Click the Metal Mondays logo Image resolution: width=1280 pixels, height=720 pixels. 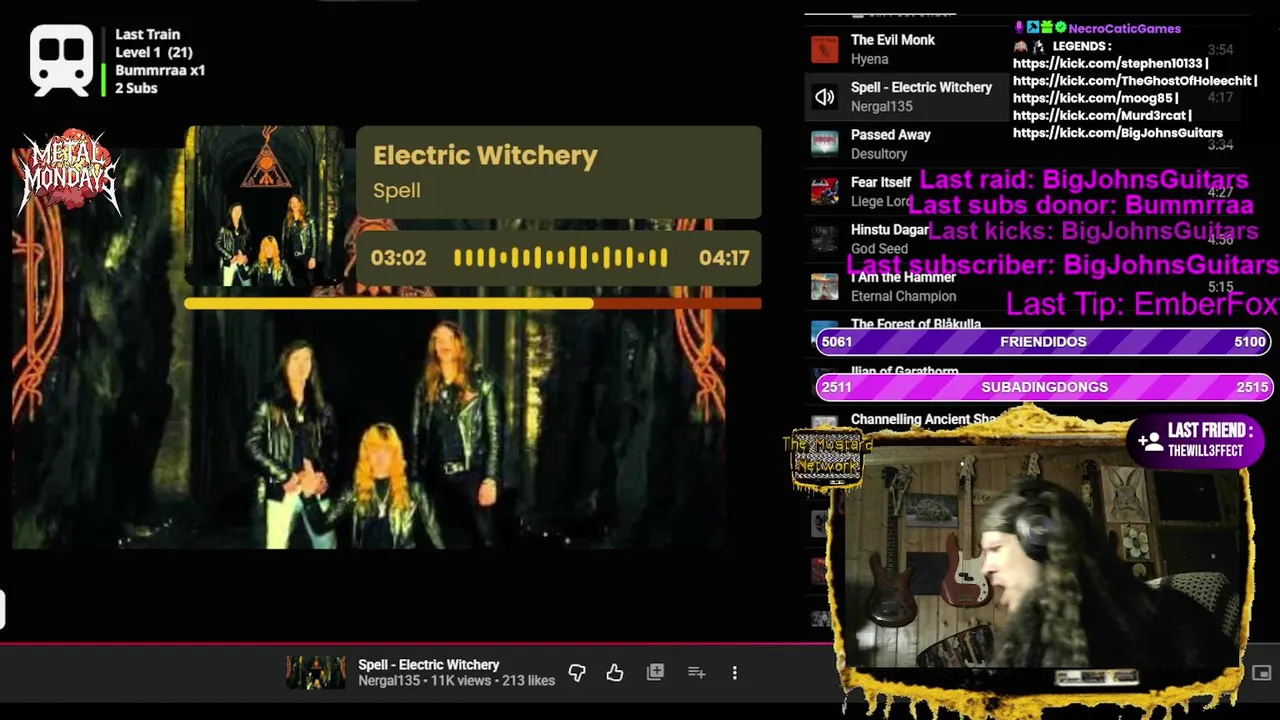tap(69, 173)
